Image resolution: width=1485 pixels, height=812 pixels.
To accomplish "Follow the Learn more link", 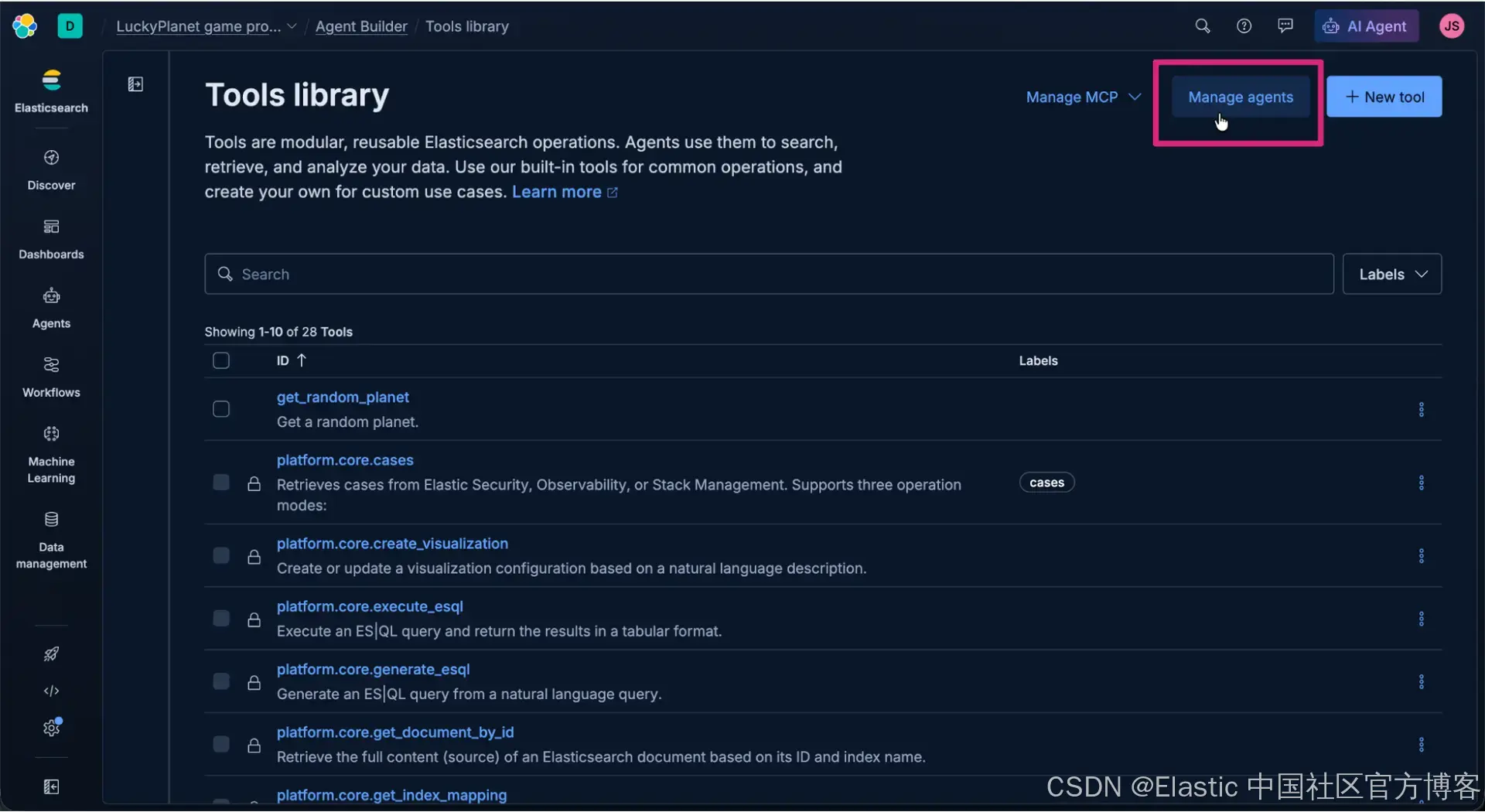I will click(565, 193).
